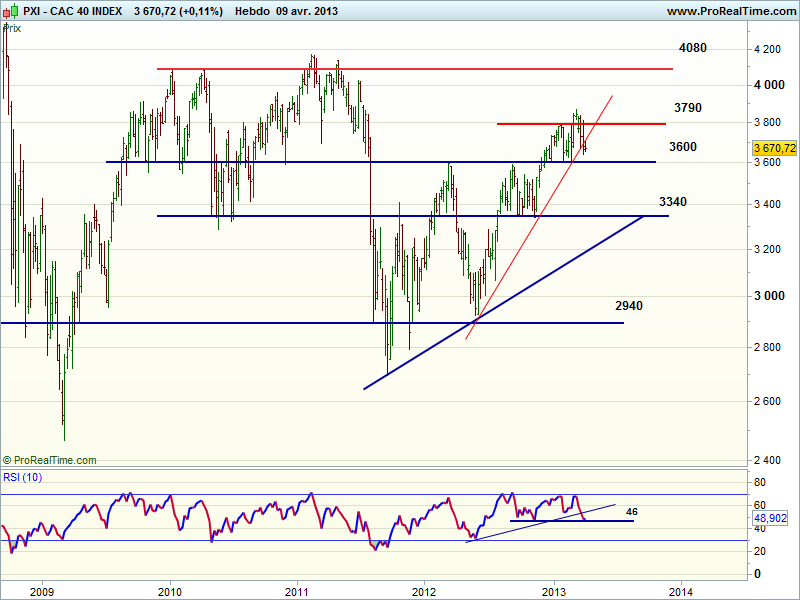
Task: Select the 4080 resistance level label
Action: [692, 48]
